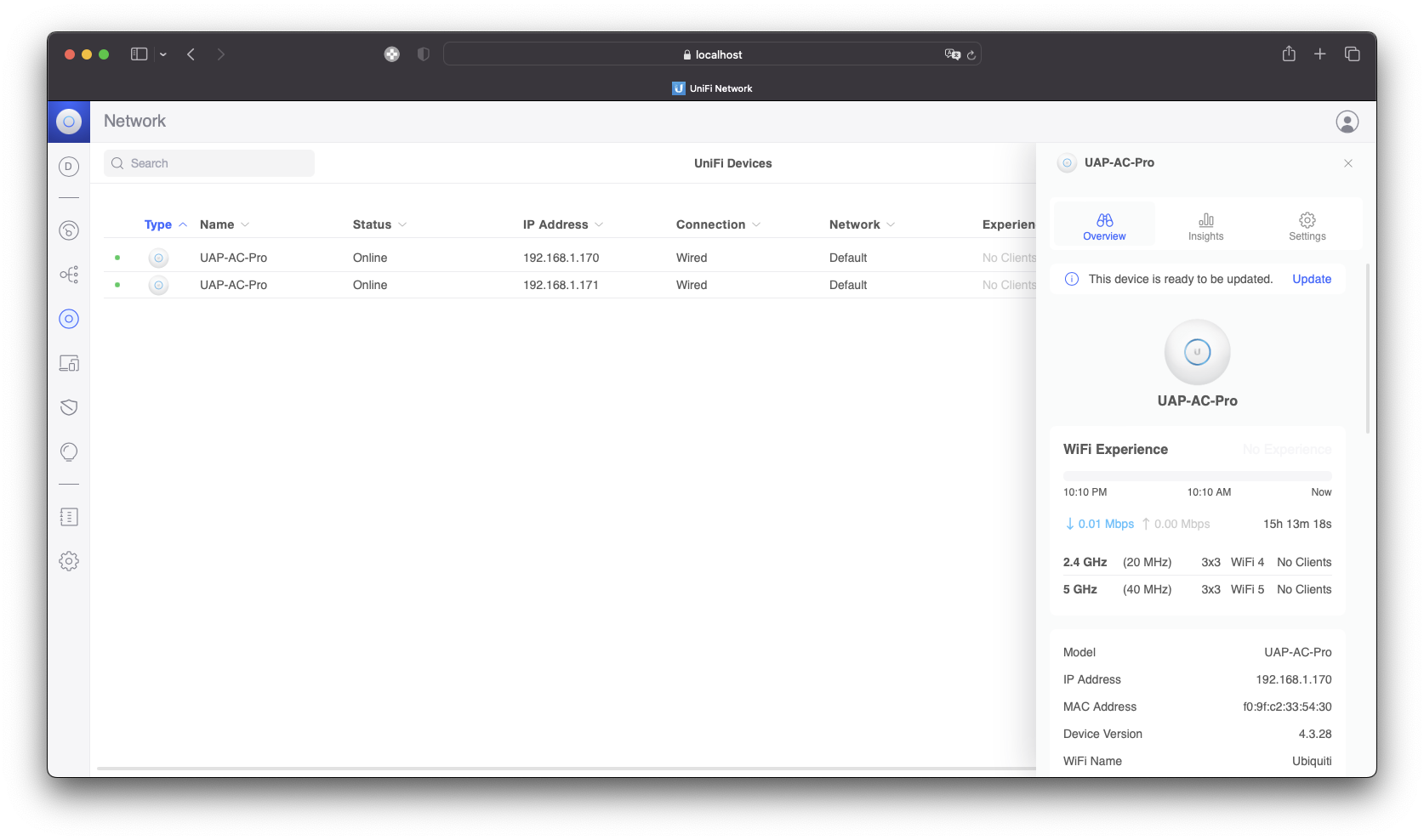Open the Status column dropdown
Screen dimensions: 1424x840
tap(402, 224)
